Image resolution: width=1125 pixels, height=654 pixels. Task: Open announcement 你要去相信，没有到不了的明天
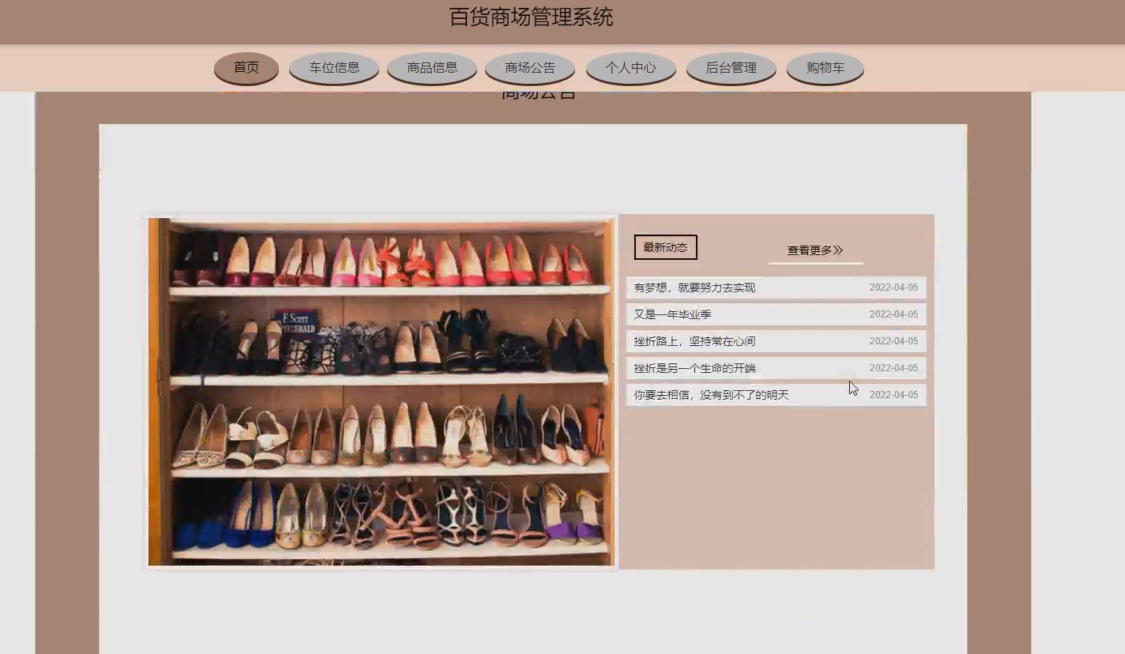(x=710, y=394)
